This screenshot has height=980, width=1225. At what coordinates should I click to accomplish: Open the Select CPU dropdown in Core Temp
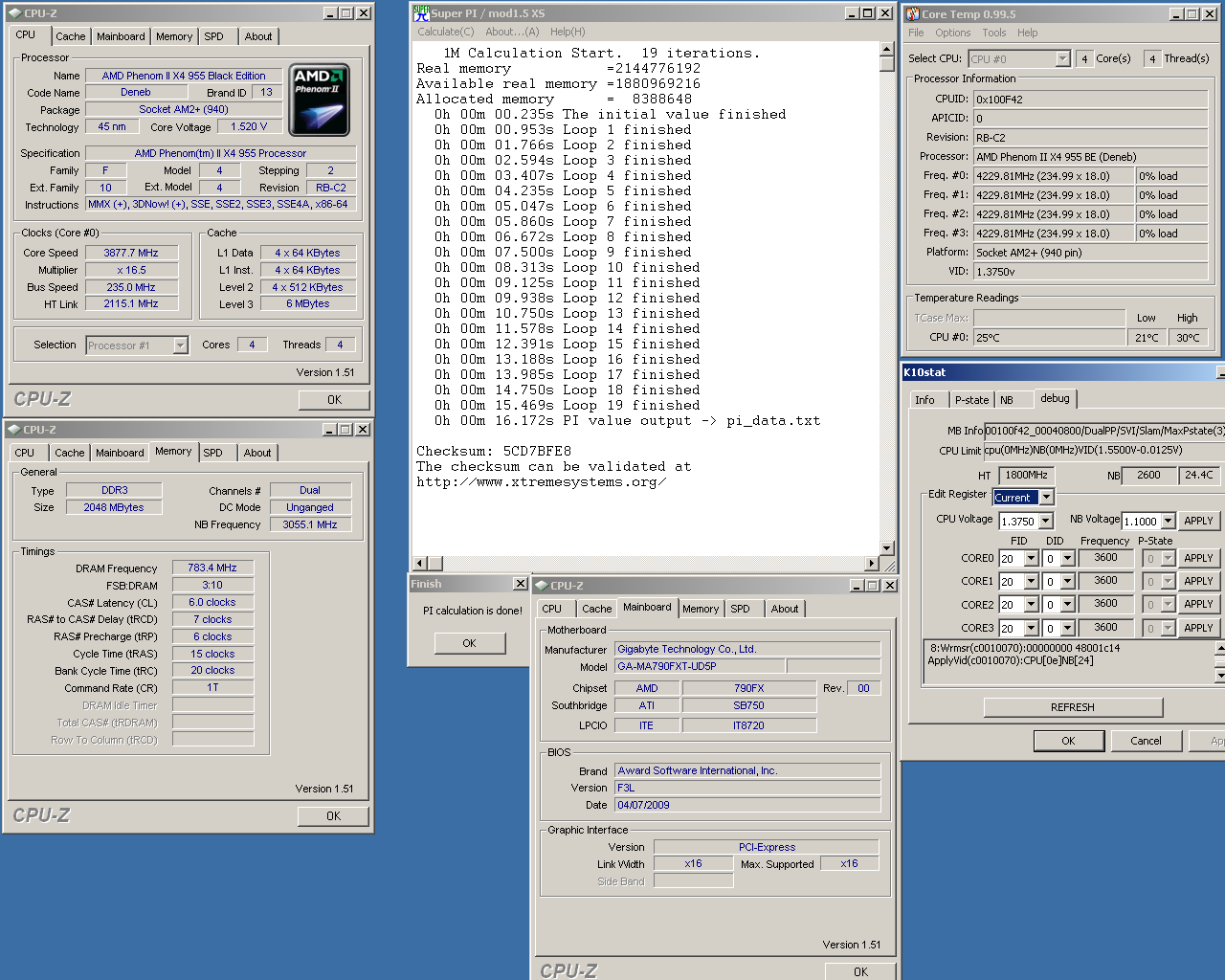tap(1062, 59)
